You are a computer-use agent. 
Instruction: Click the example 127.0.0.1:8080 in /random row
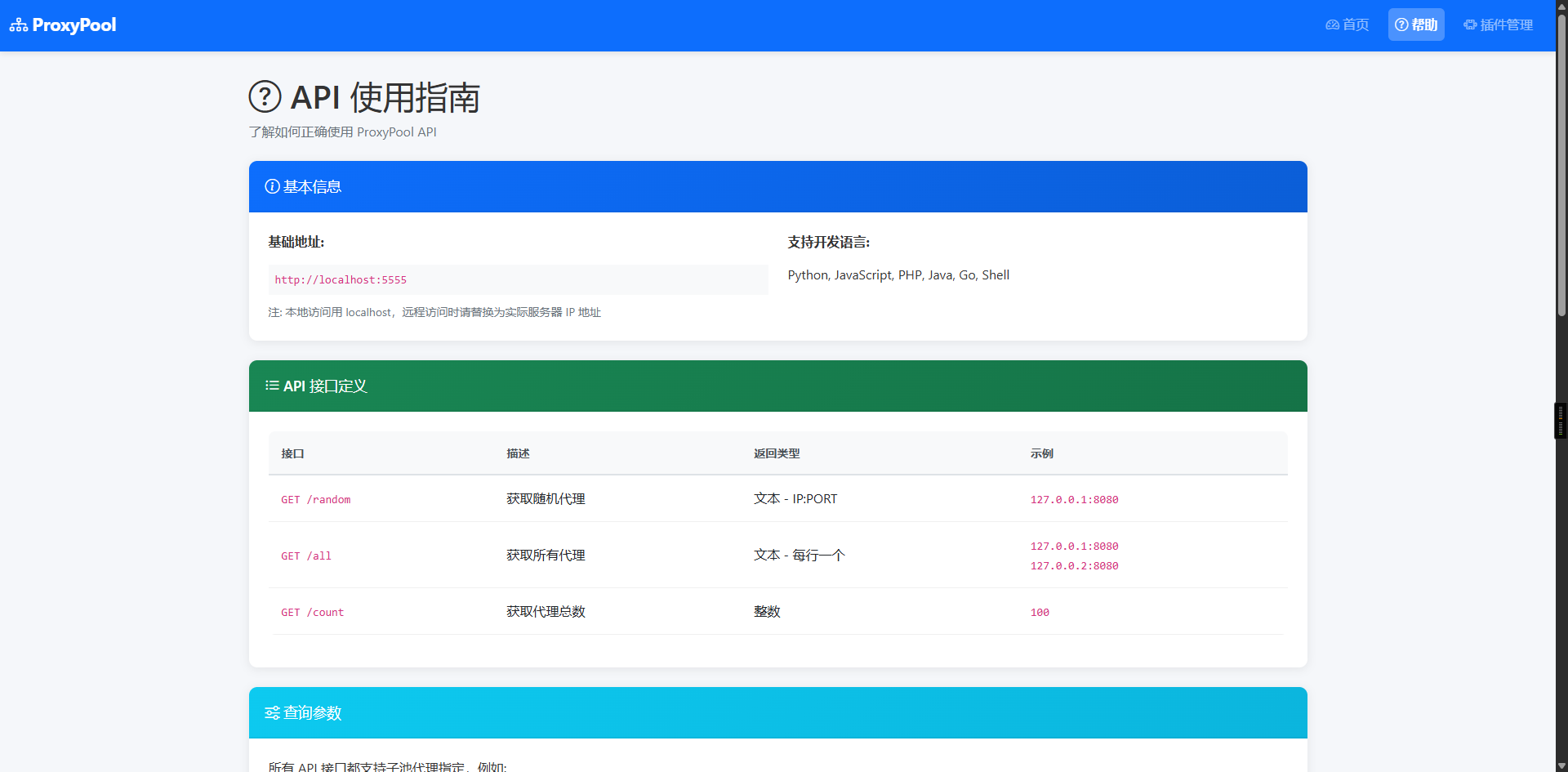pyautogui.click(x=1075, y=499)
